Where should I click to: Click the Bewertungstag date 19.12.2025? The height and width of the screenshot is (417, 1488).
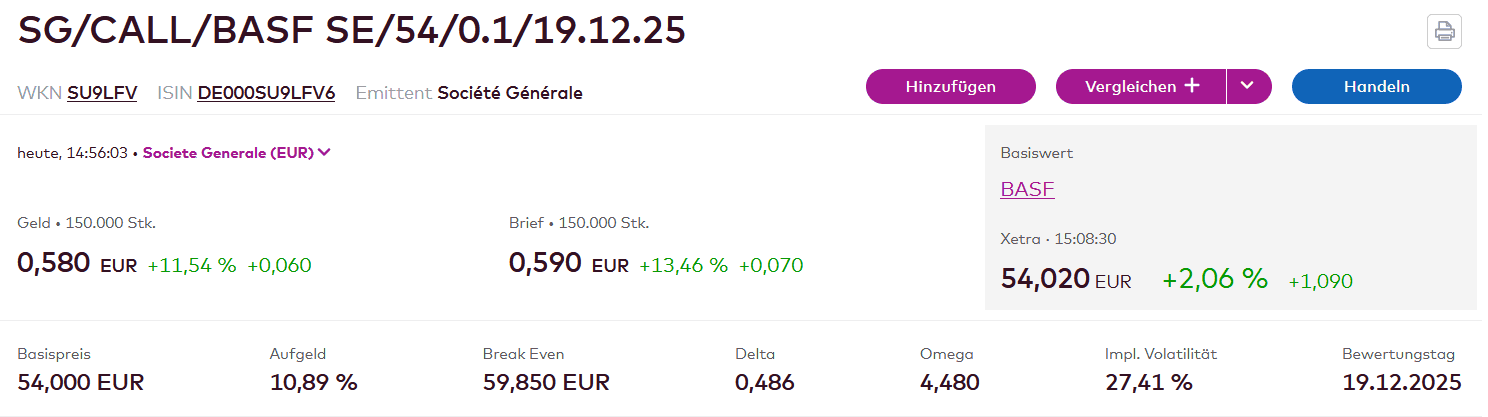coord(1402,382)
